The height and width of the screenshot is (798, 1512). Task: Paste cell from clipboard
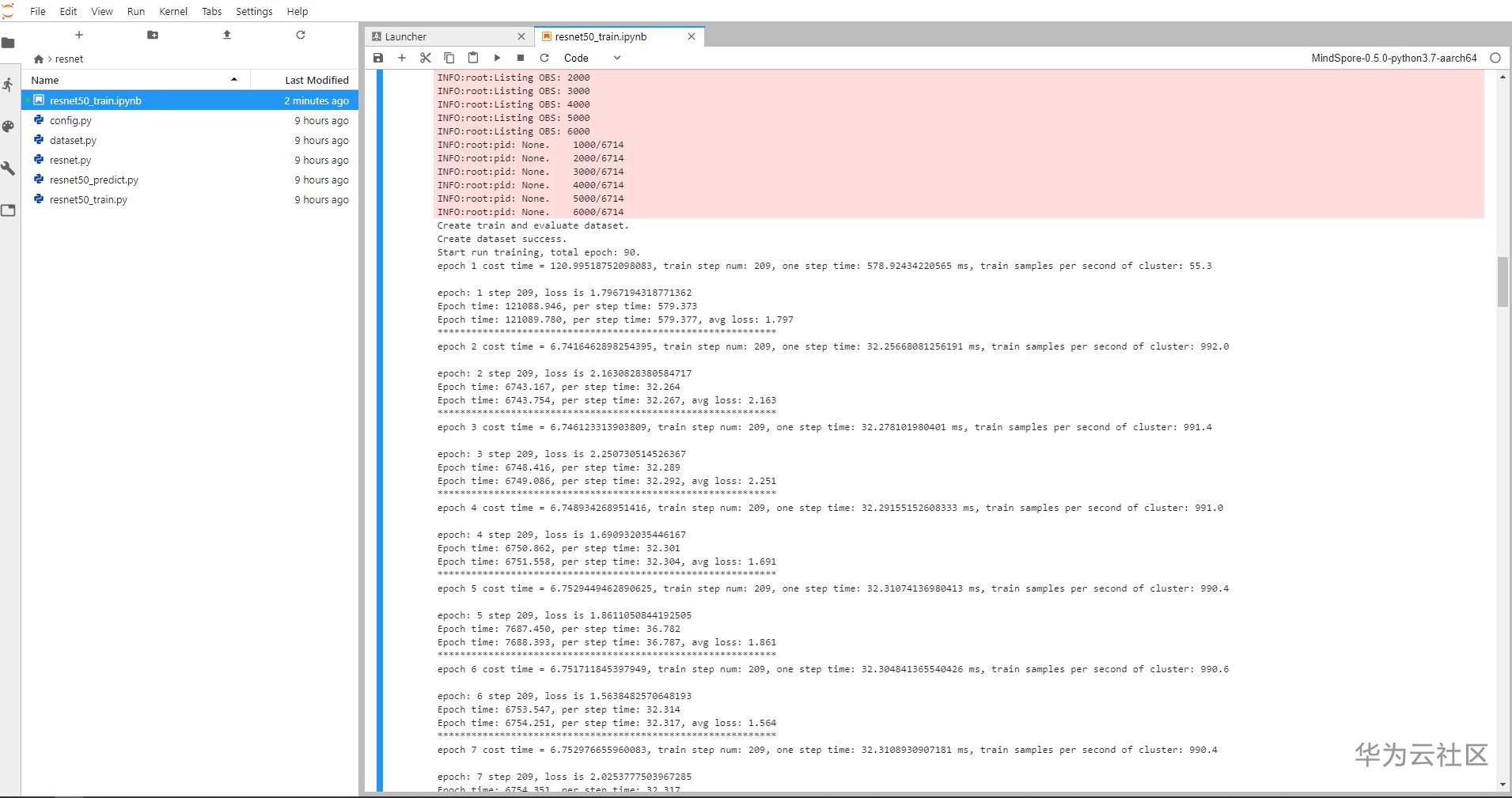click(x=473, y=58)
